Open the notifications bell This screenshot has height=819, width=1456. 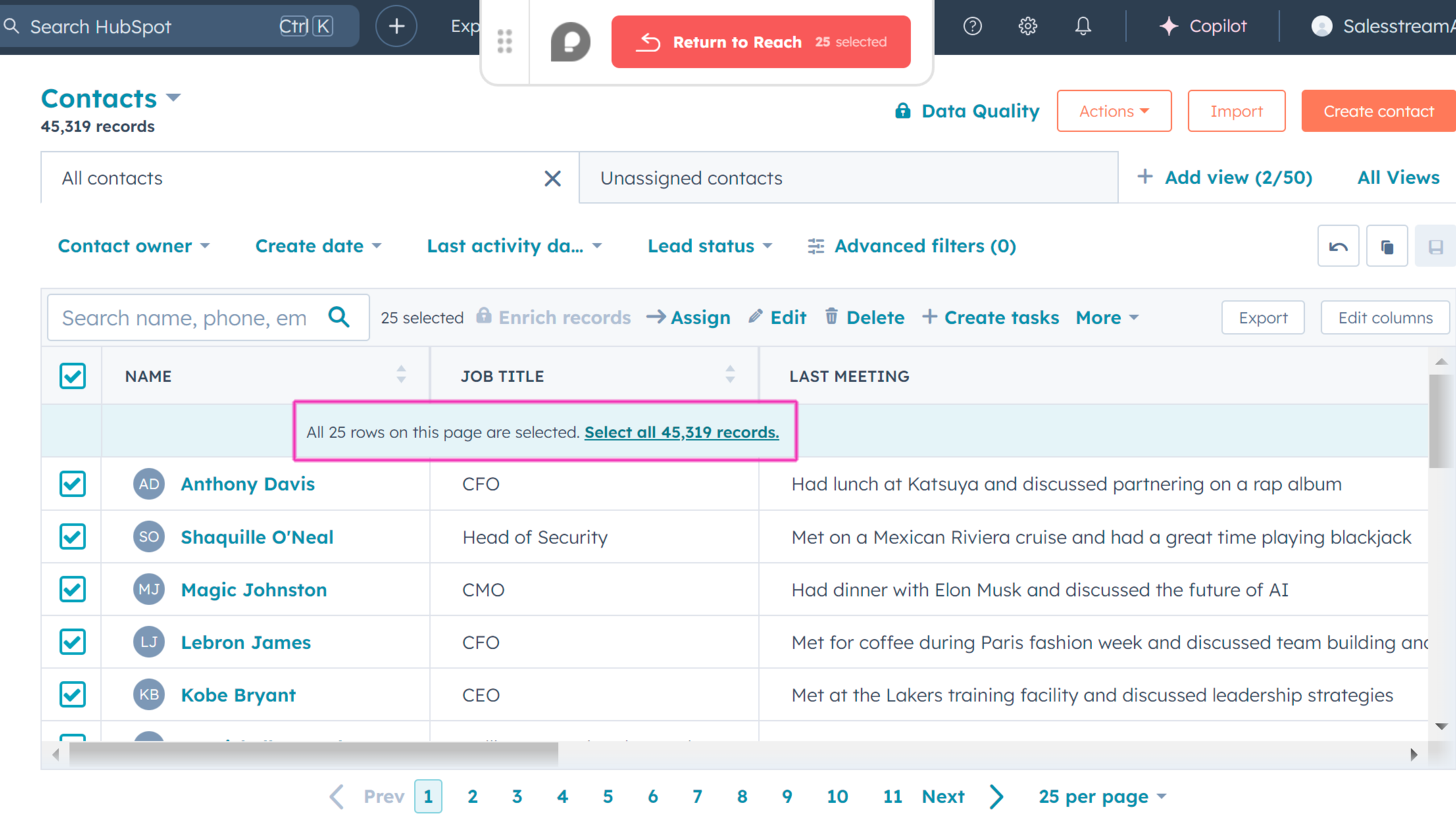1082,26
